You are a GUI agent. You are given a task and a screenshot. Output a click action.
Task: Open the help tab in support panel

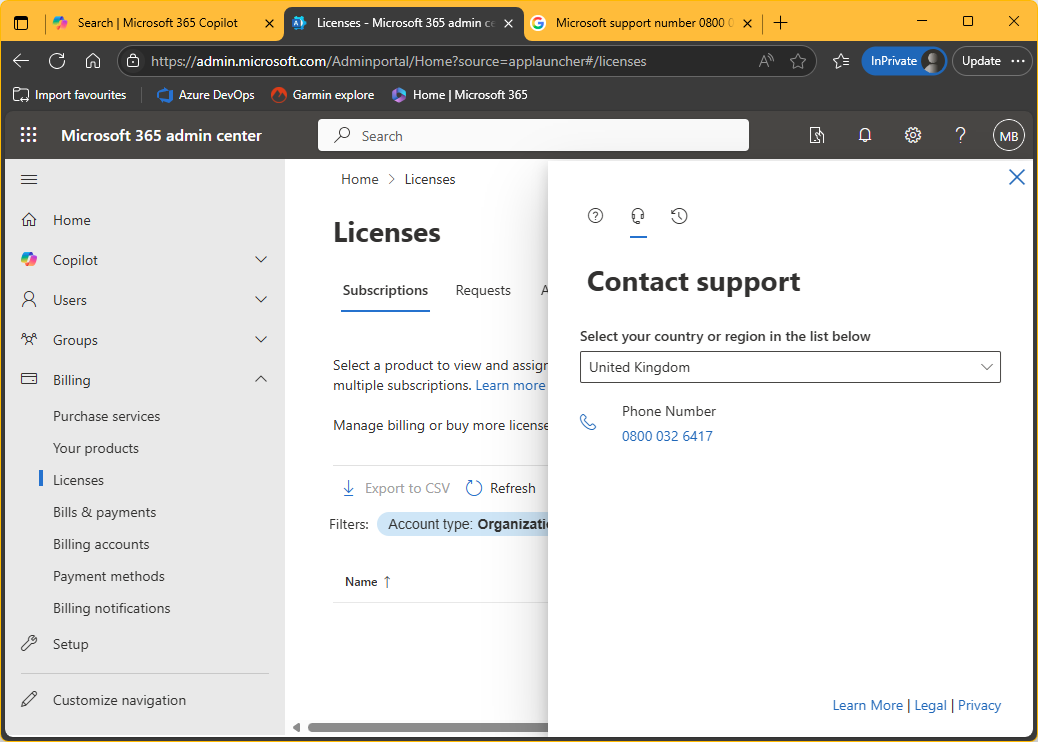click(x=595, y=216)
